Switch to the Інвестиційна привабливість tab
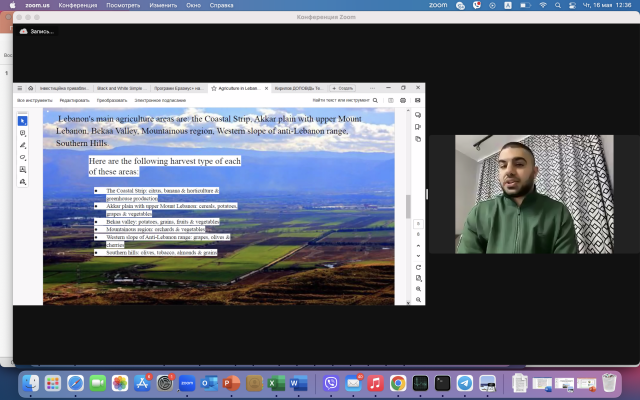 click(64, 88)
